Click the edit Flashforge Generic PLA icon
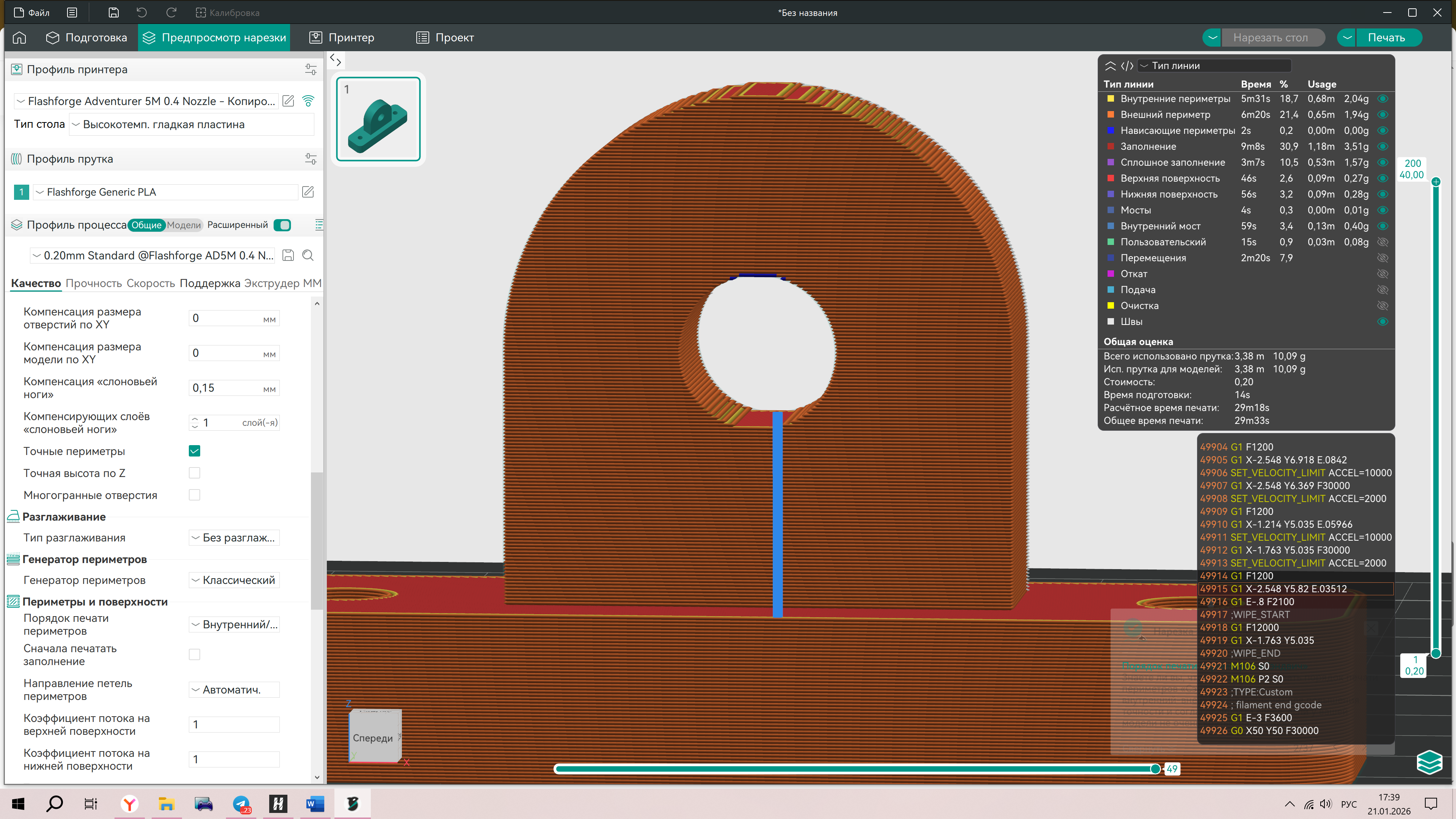Image resolution: width=1456 pixels, height=819 pixels. pos(308,192)
